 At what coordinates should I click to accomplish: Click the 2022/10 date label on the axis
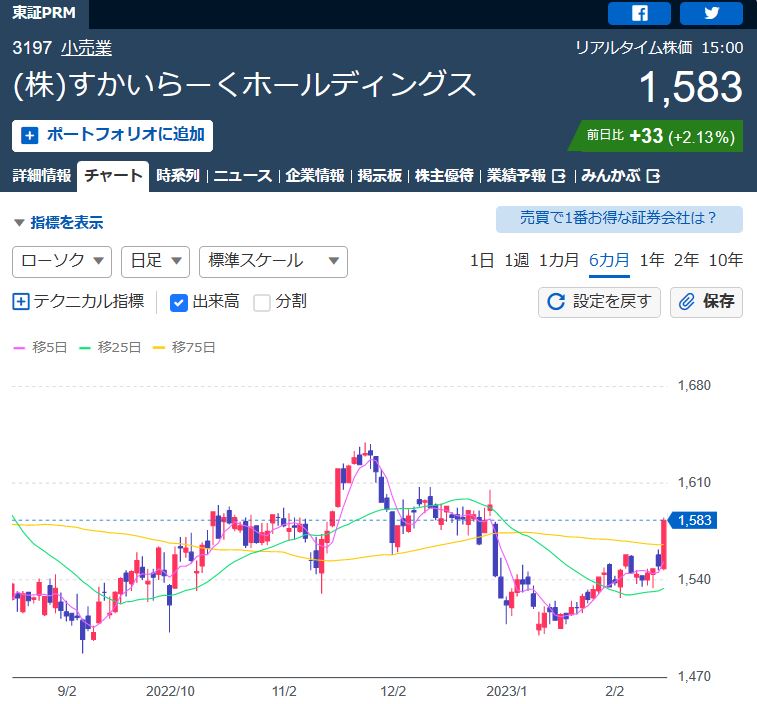point(170,691)
